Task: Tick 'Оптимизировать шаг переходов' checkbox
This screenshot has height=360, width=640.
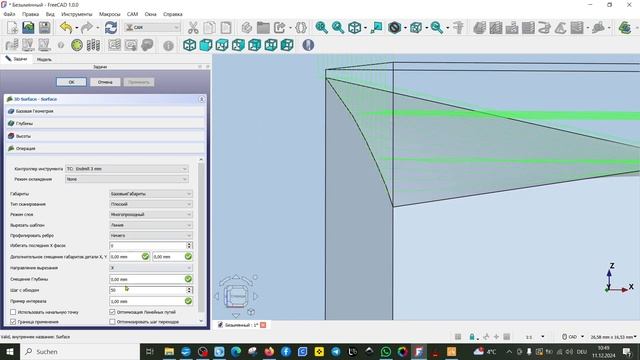Action: [112, 322]
